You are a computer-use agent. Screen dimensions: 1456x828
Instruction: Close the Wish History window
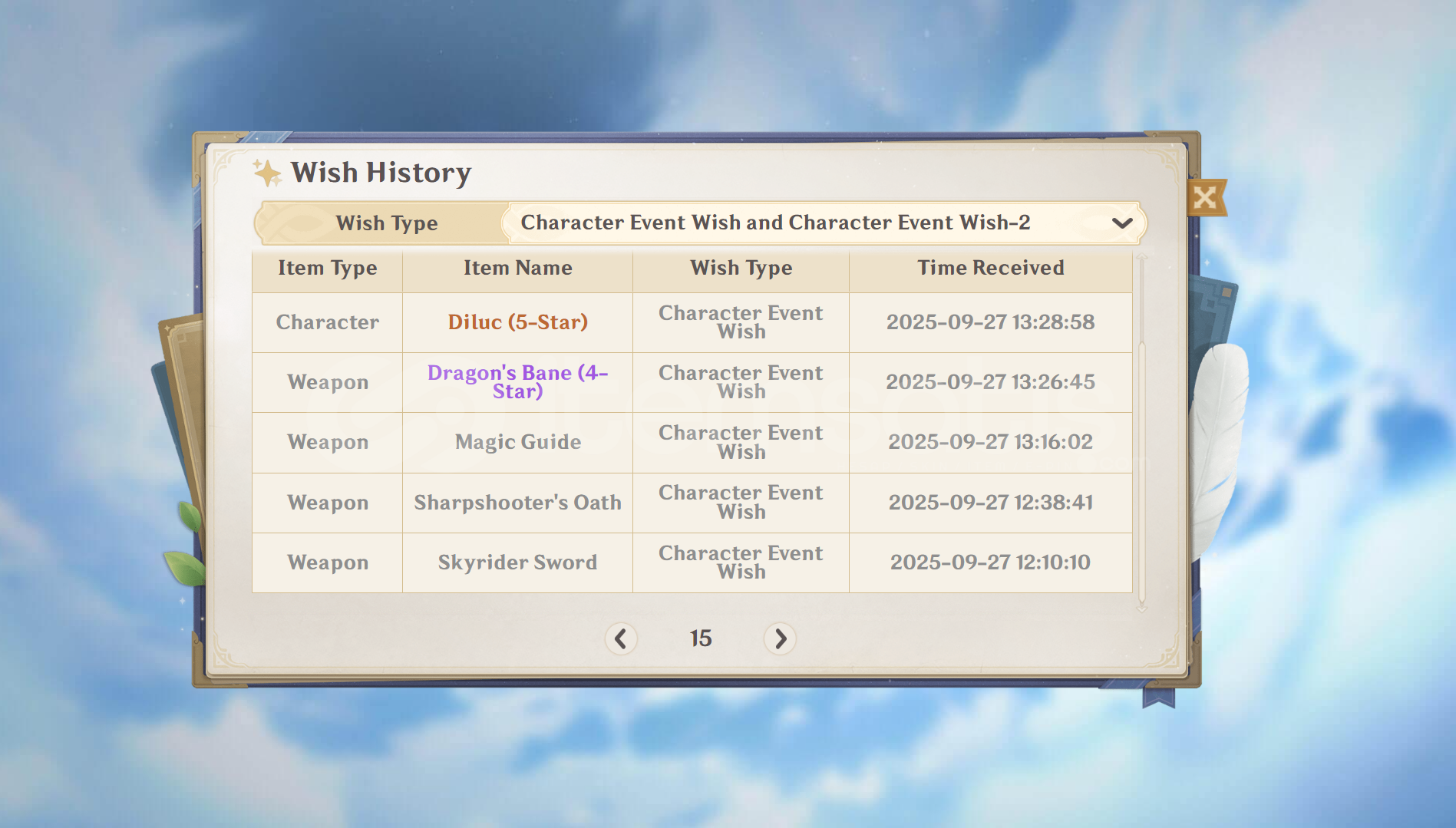pos(1205,198)
